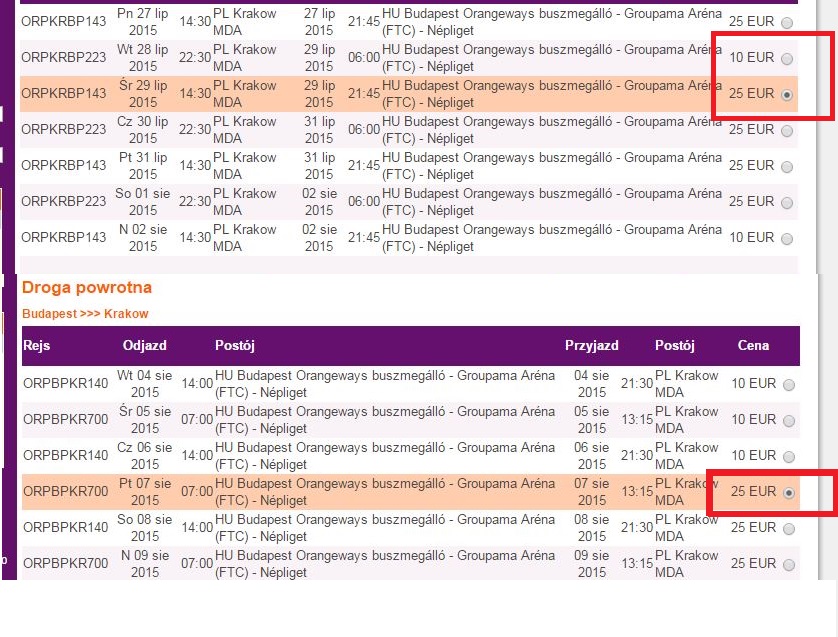Click the first Postój column header
This screenshot has width=838, height=637.
[235, 345]
